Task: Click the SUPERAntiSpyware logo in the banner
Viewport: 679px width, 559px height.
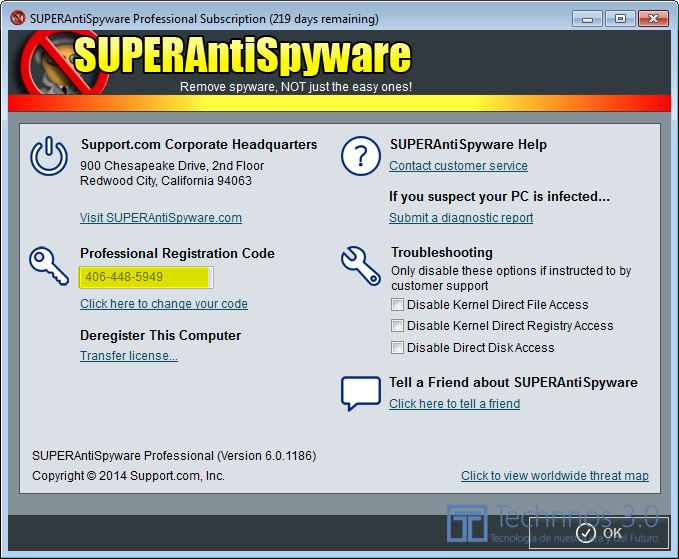Action: point(217,63)
